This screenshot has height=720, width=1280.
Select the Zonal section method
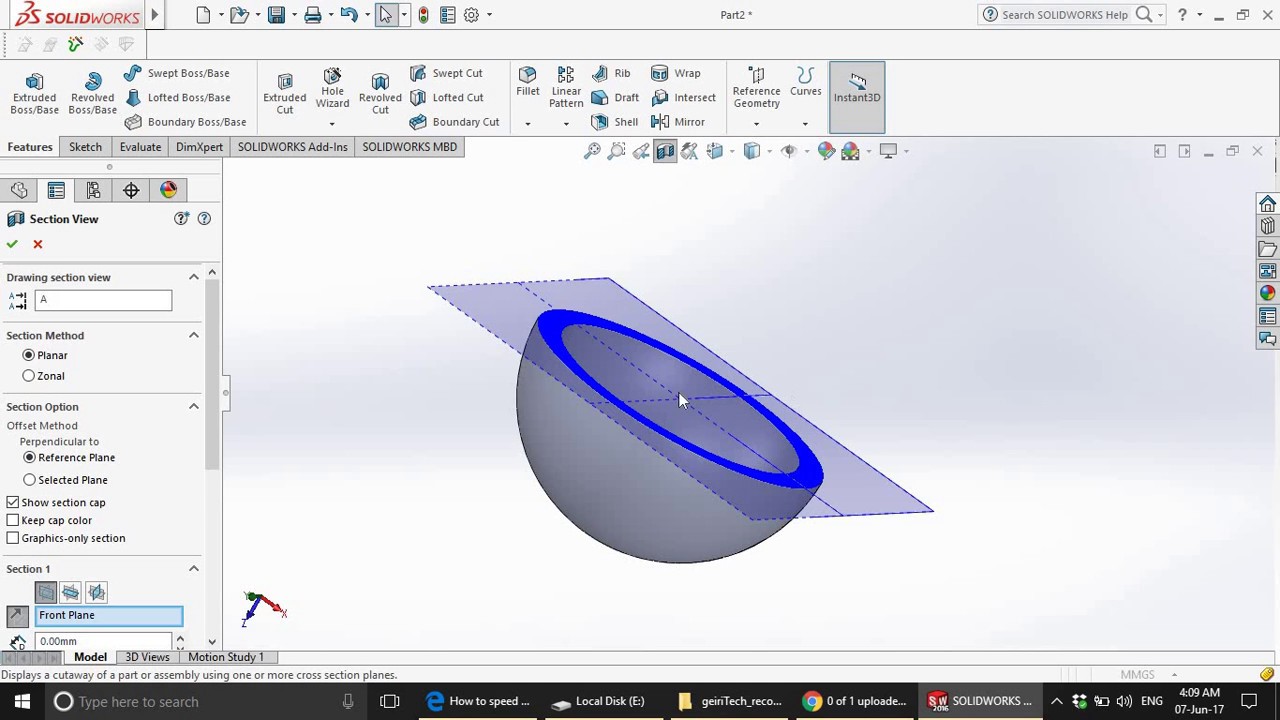pos(29,376)
